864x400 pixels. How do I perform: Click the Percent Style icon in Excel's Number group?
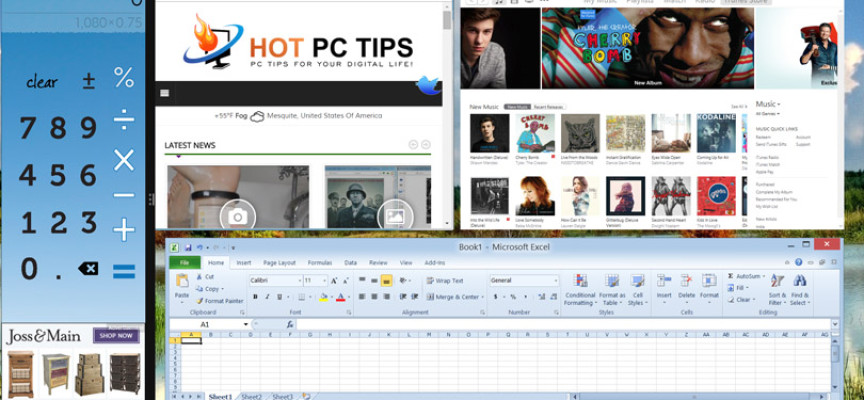pos(512,297)
